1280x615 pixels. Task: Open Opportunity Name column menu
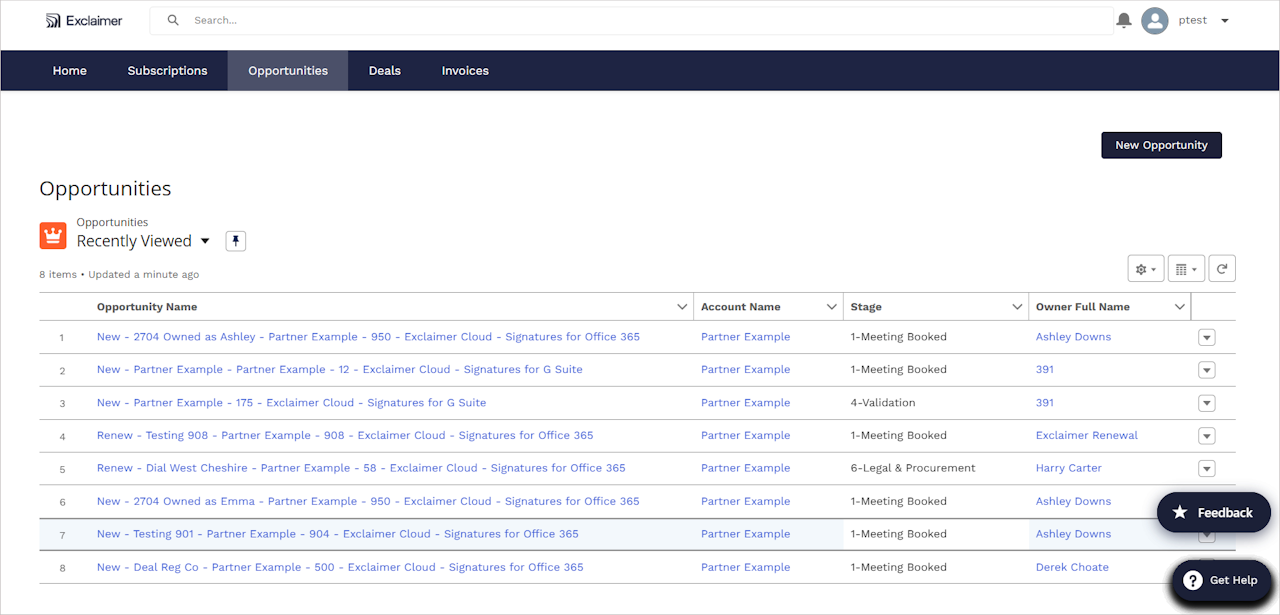(x=682, y=307)
